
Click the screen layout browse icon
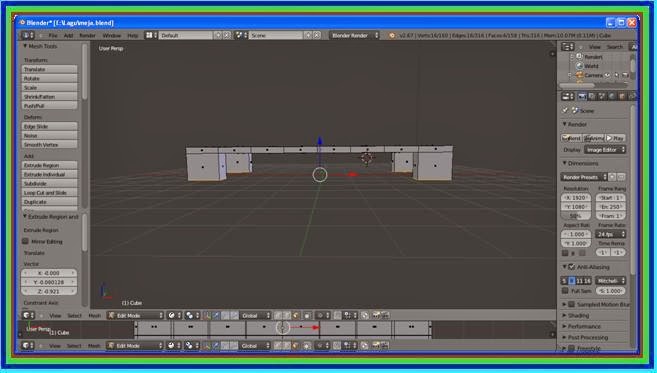pos(151,35)
